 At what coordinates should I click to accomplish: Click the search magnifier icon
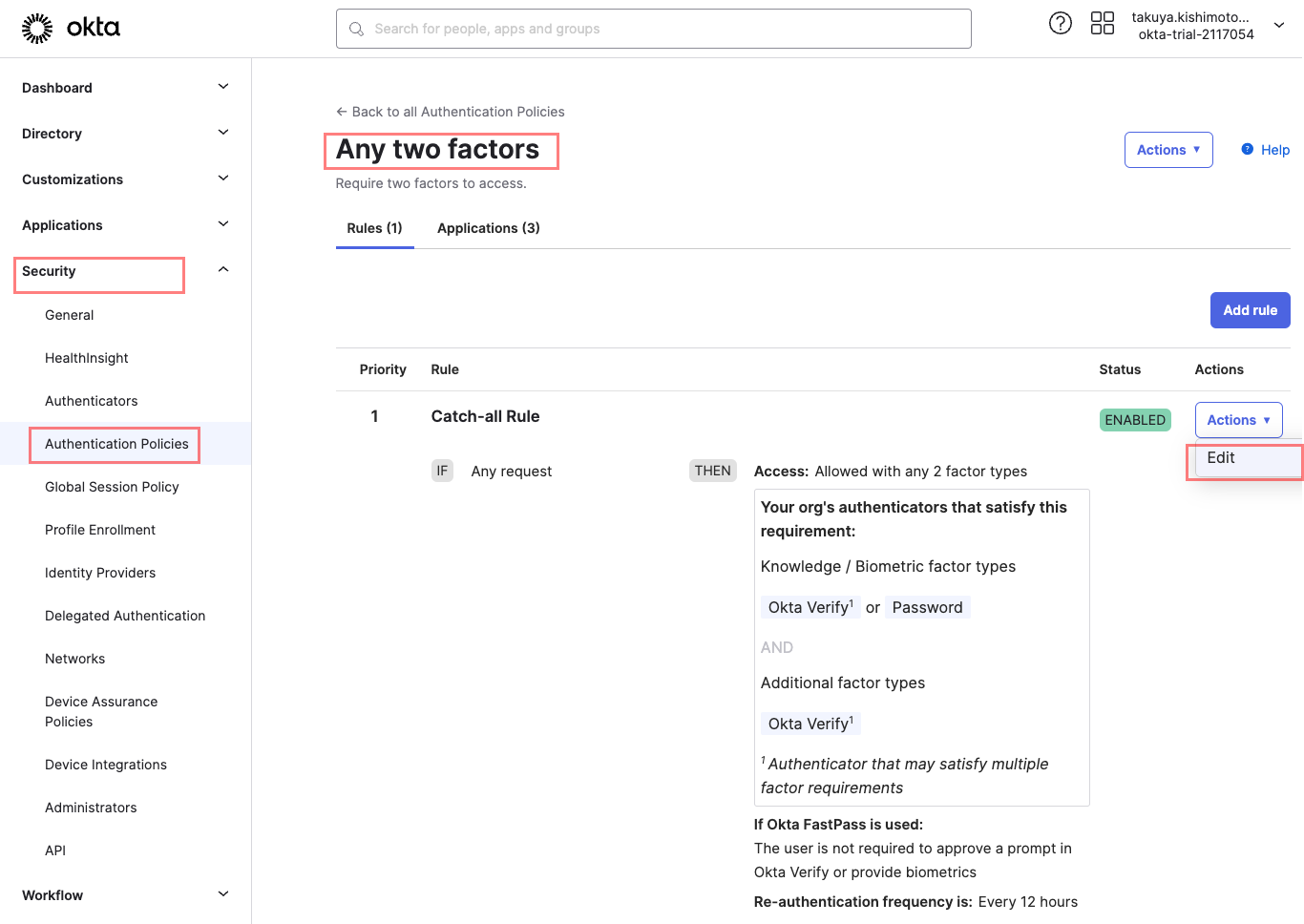point(356,30)
